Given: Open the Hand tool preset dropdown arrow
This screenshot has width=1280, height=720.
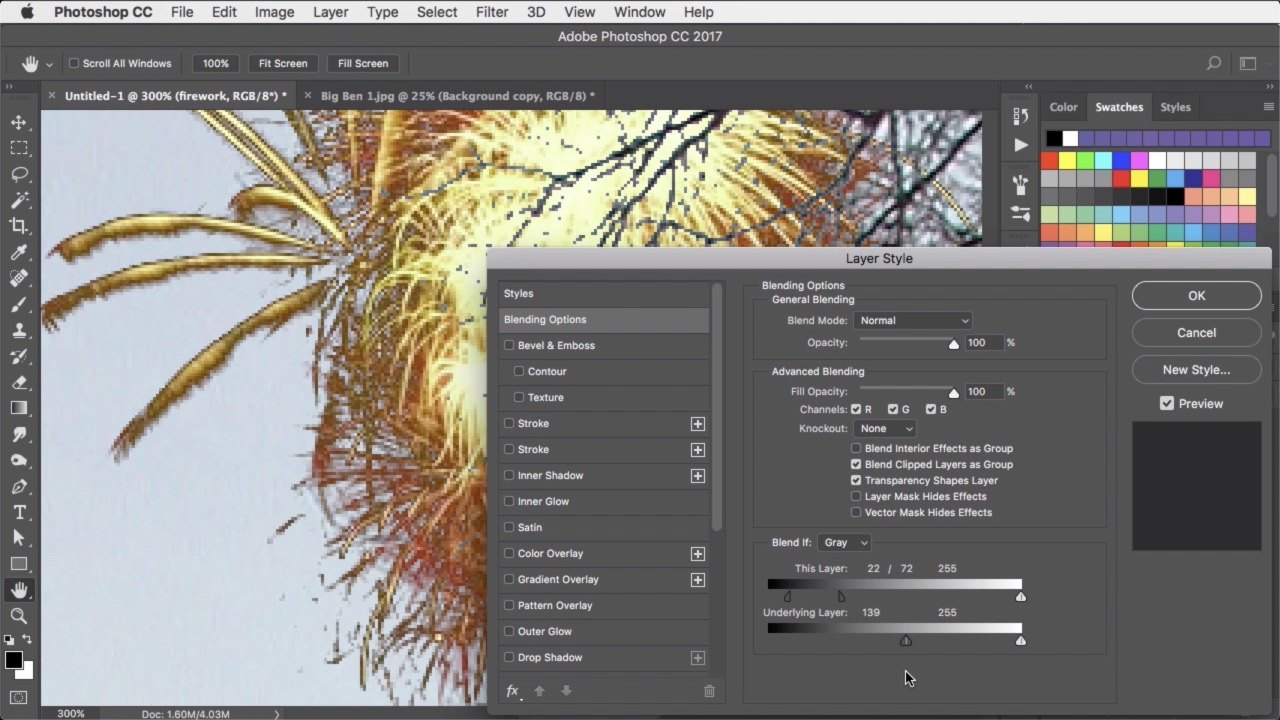Looking at the screenshot, I should point(49,64).
